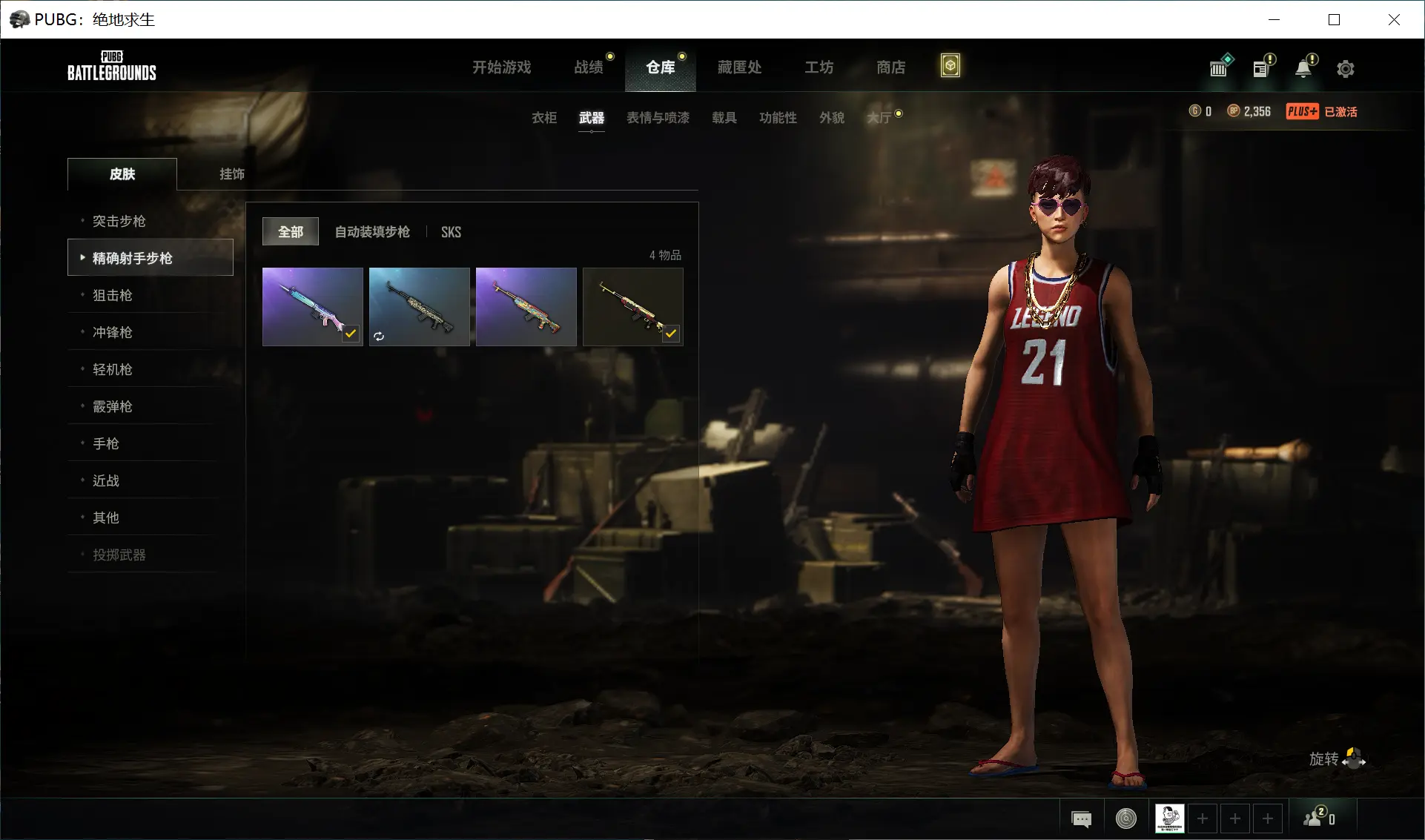Open 冲锋枪 category
Image resolution: width=1425 pixels, height=840 pixels.
point(150,332)
